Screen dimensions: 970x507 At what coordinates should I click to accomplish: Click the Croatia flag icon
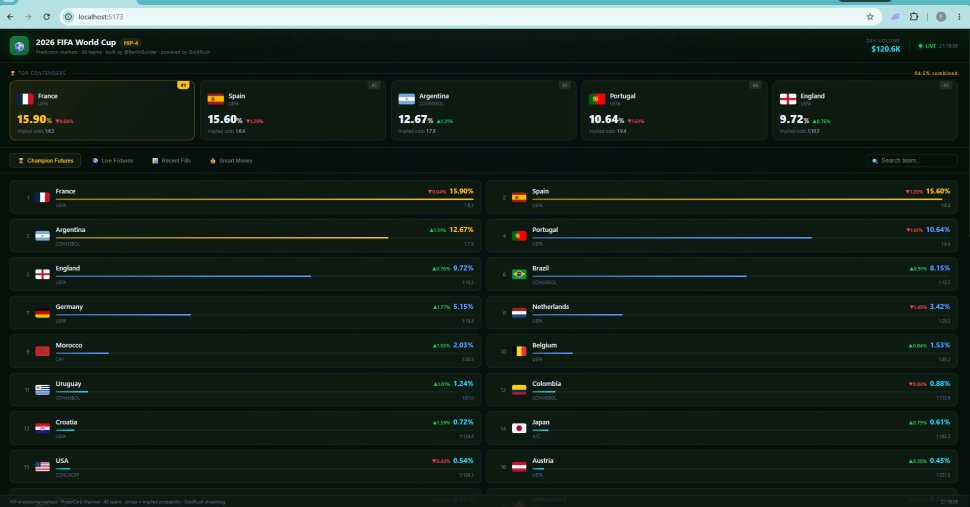point(42,428)
